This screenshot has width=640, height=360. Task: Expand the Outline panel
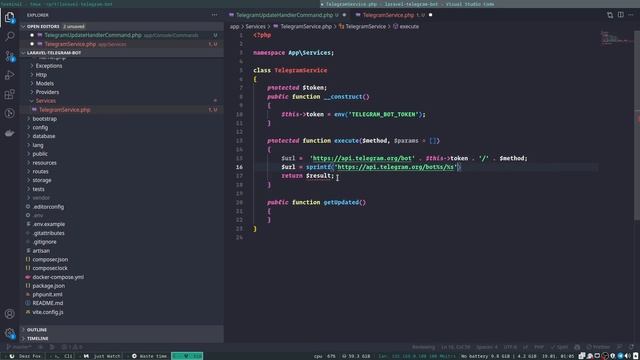coord(37,330)
